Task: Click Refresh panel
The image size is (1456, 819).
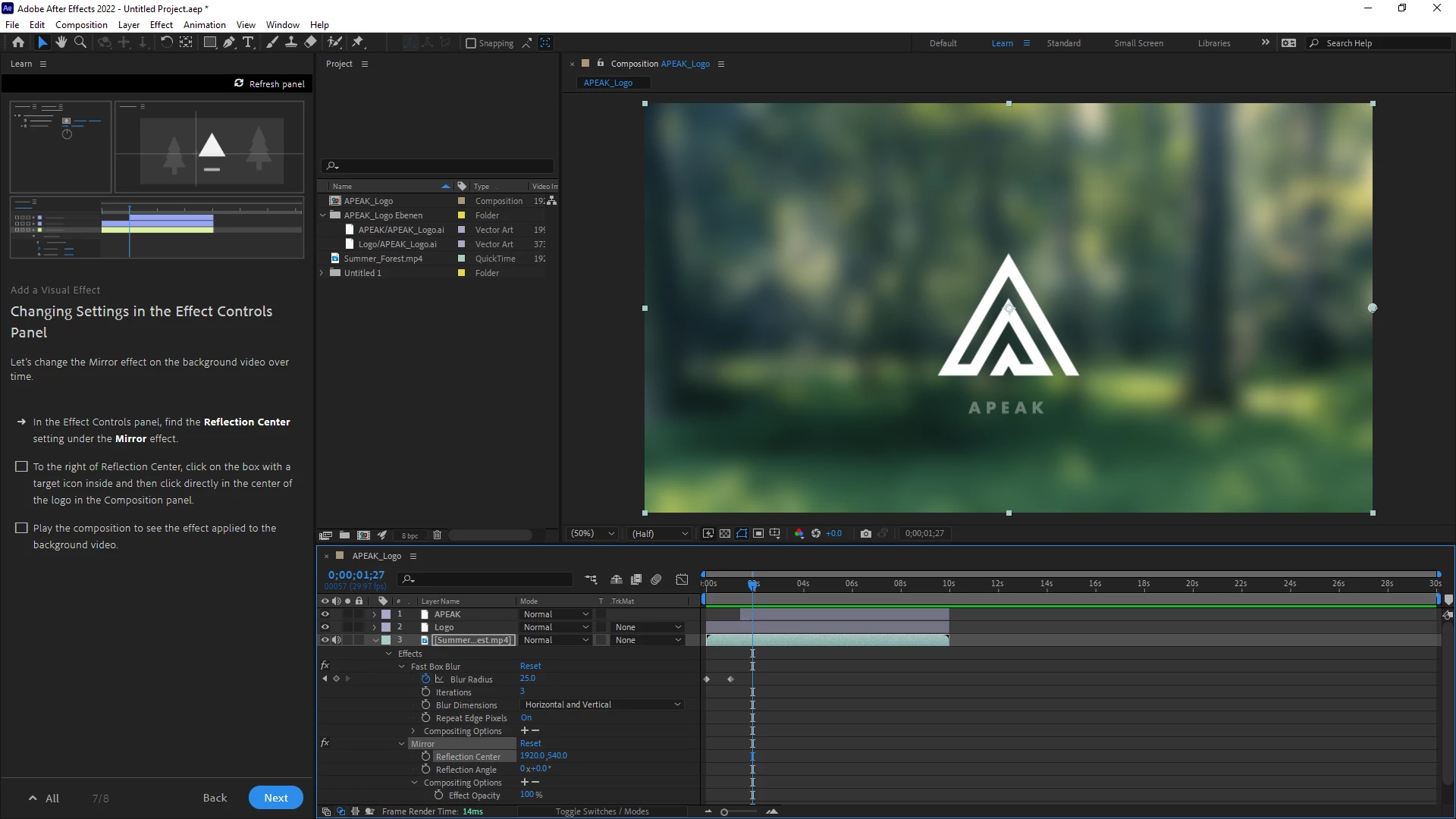Action: pyautogui.click(x=270, y=83)
